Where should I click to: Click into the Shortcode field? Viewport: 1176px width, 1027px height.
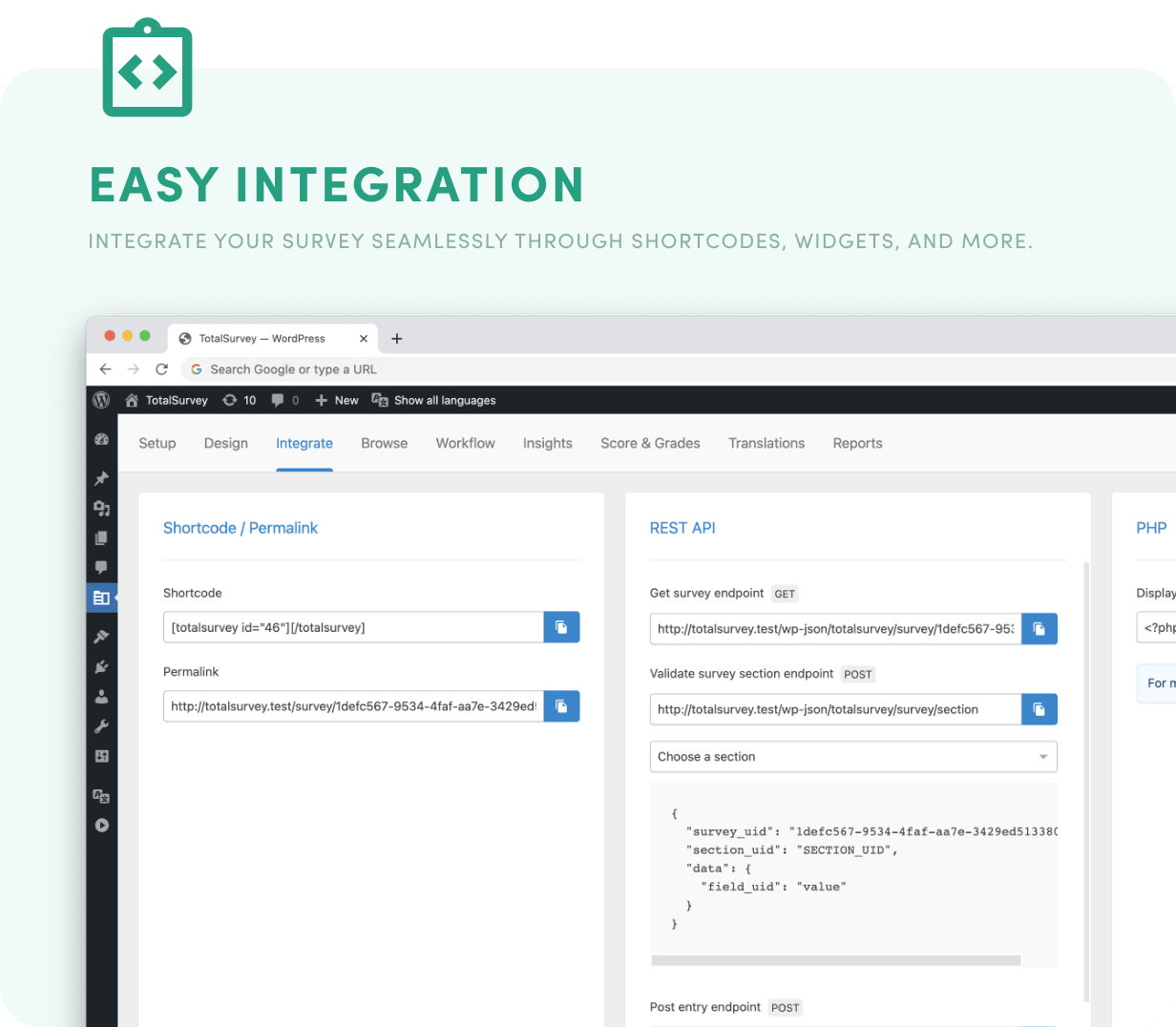(354, 627)
